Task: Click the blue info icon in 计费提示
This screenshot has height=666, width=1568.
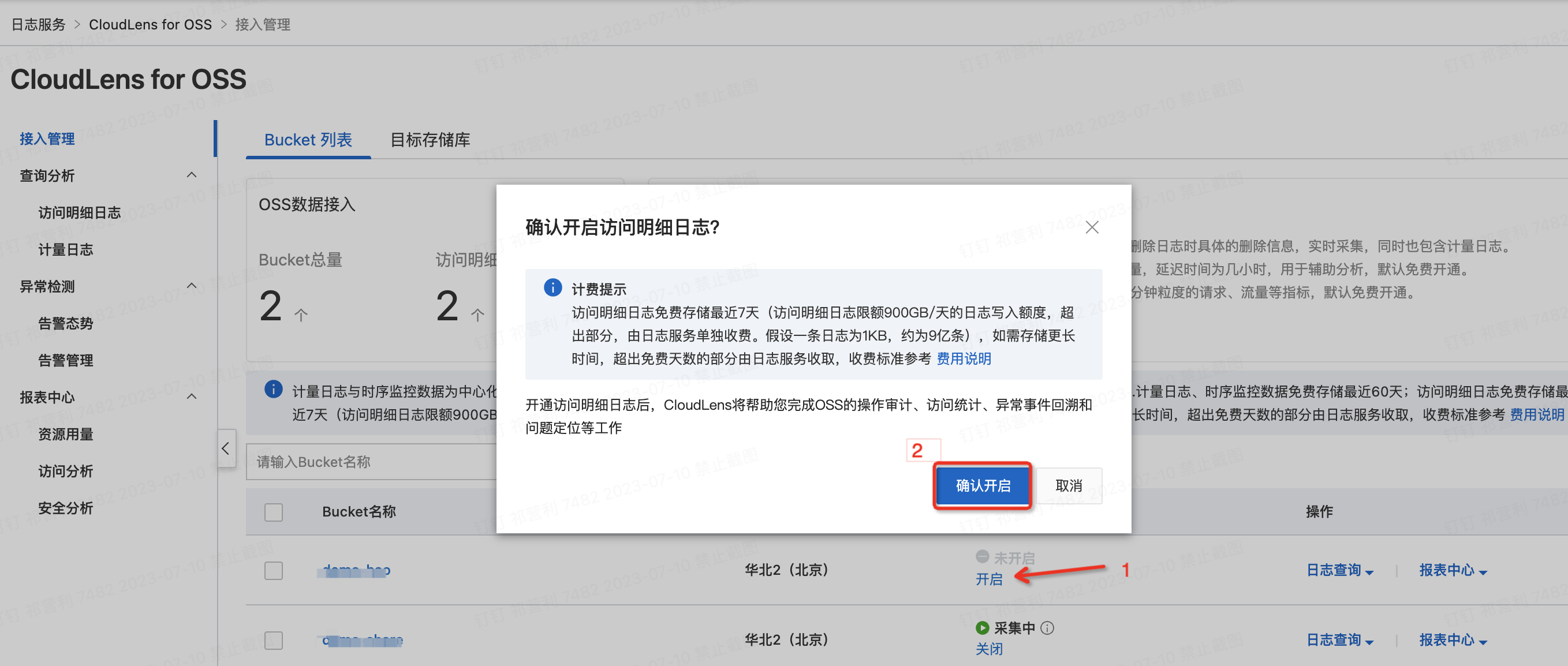Action: click(552, 287)
